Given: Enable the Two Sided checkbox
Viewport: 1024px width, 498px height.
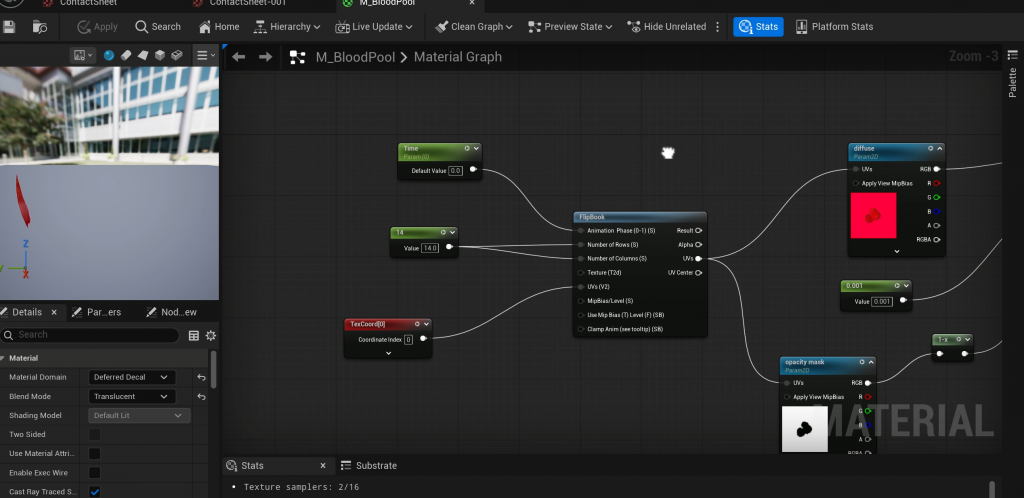Looking at the screenshot, I should click(x=95, y=435).
